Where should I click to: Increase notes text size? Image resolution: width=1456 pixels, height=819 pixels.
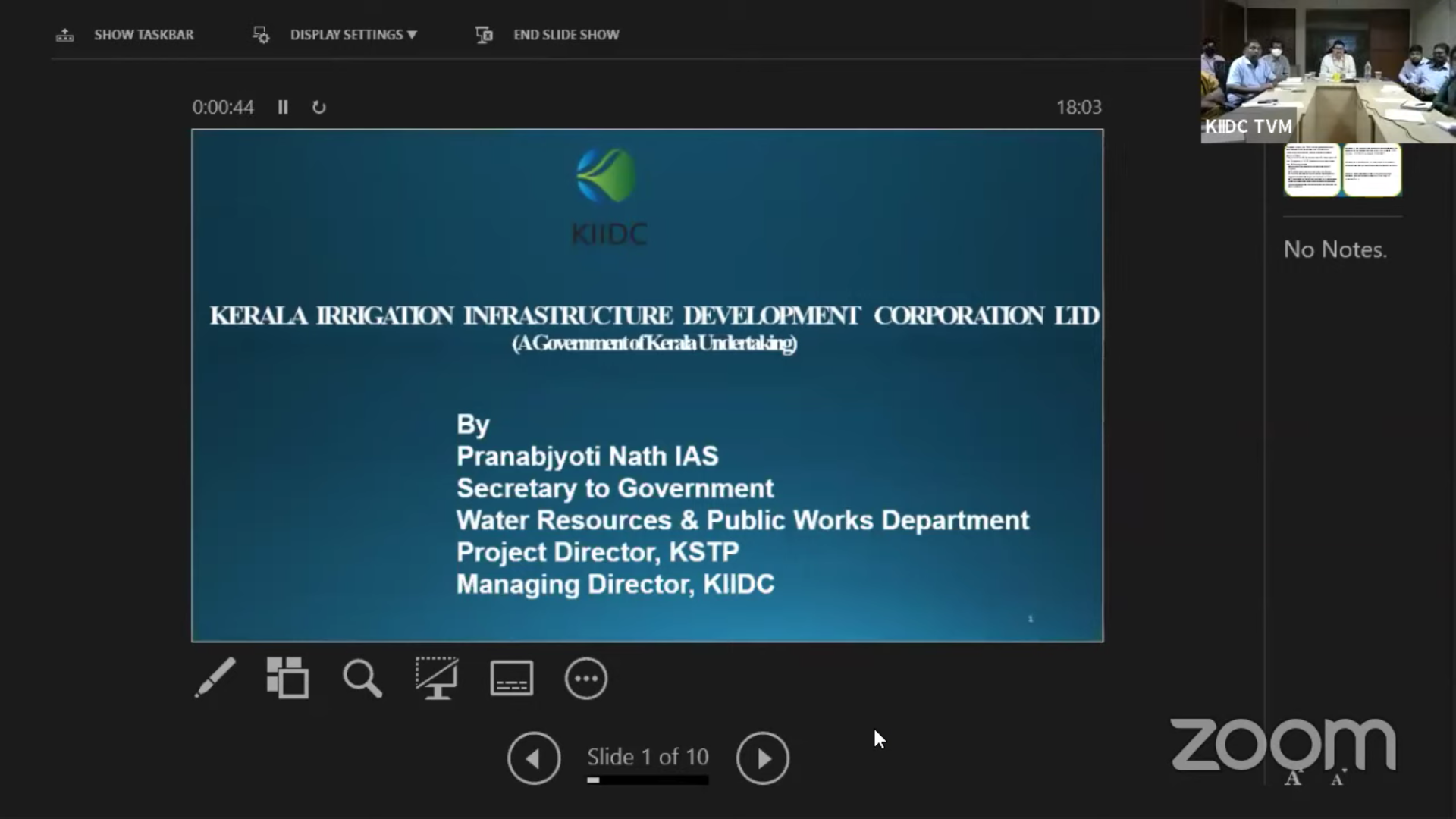(1294, 777)
